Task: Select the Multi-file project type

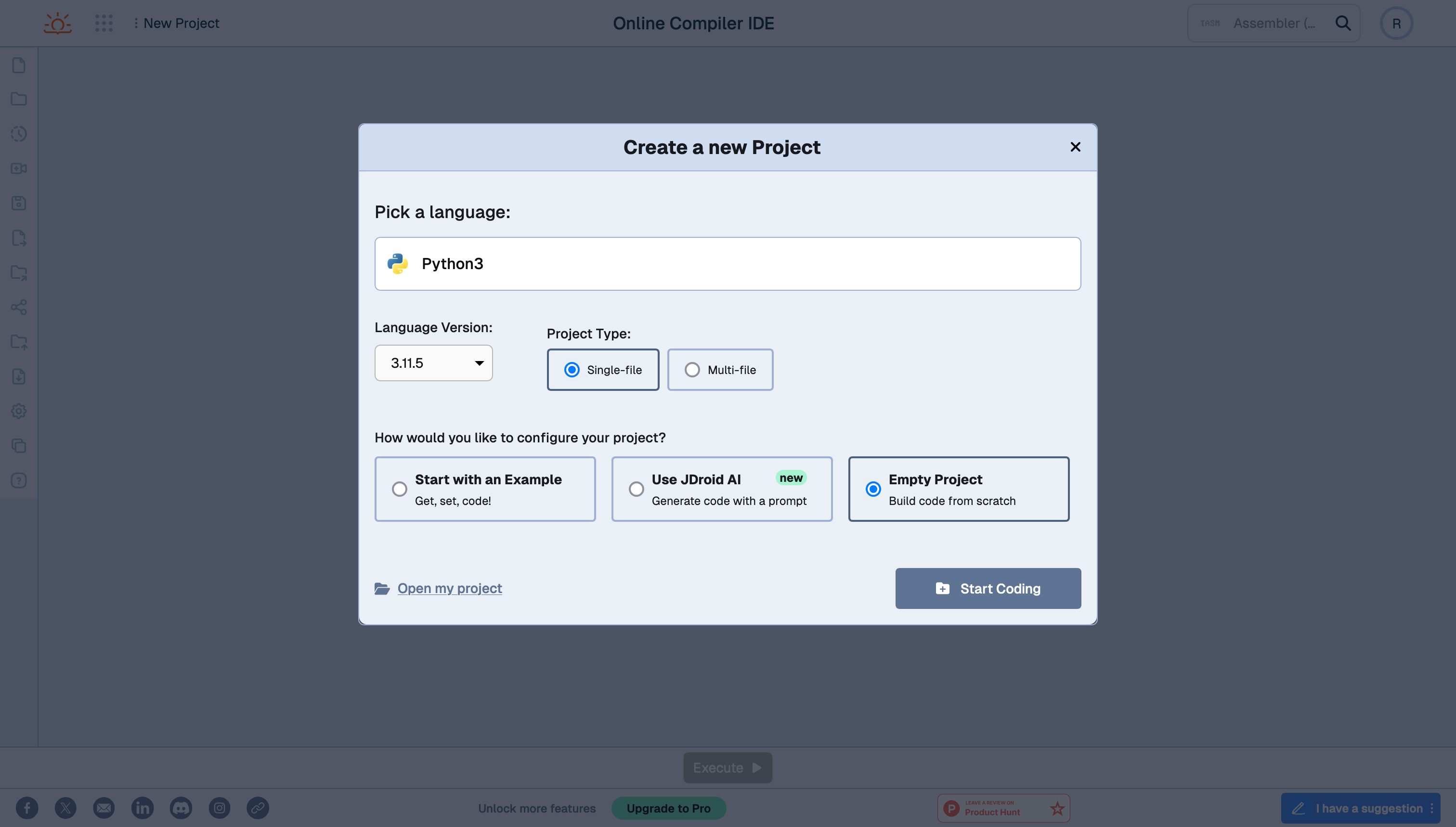Action: (720, 370)
